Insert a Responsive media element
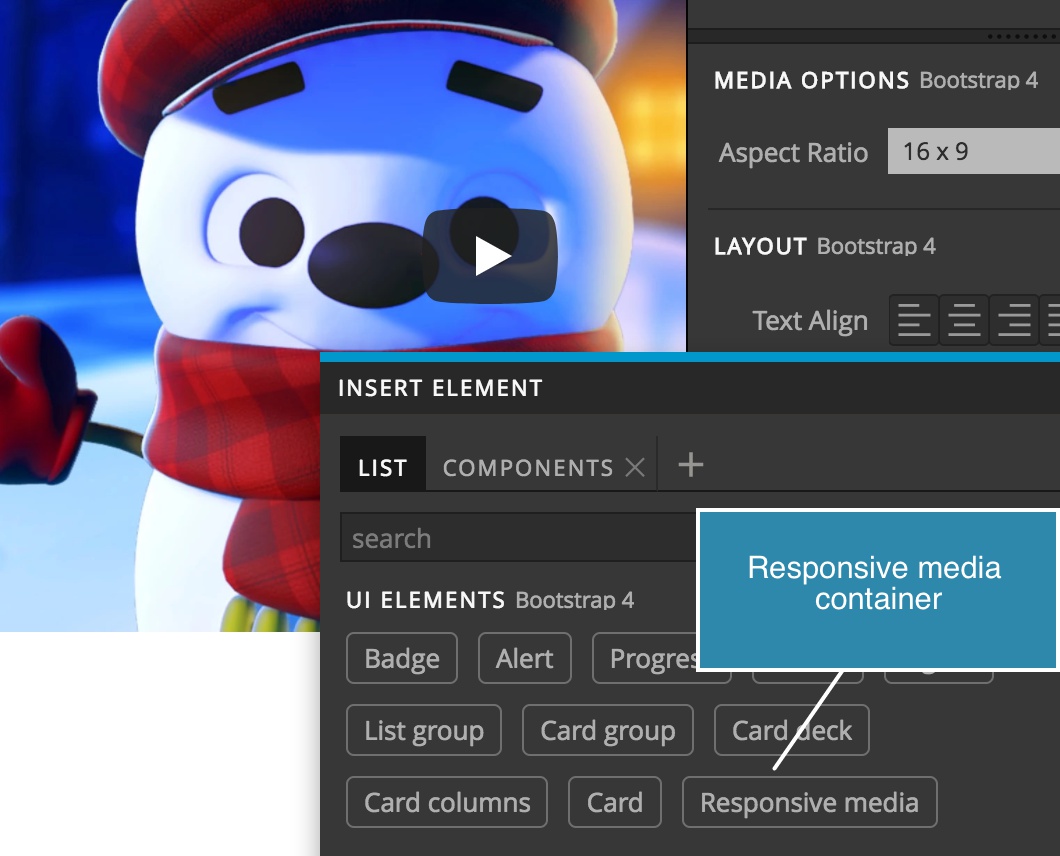1060x856 pixels. 809,803
